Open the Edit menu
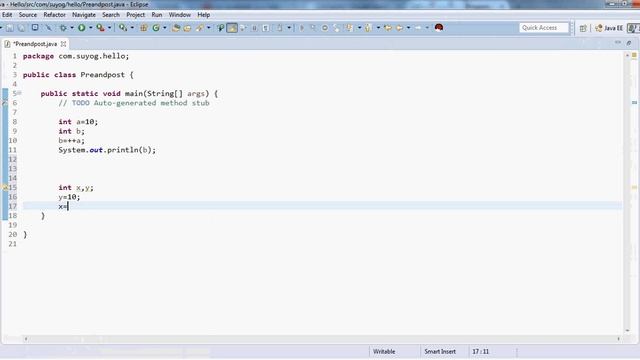Image resolution: width=640 pixels, height=360 pixels. [x=7, y=15]
